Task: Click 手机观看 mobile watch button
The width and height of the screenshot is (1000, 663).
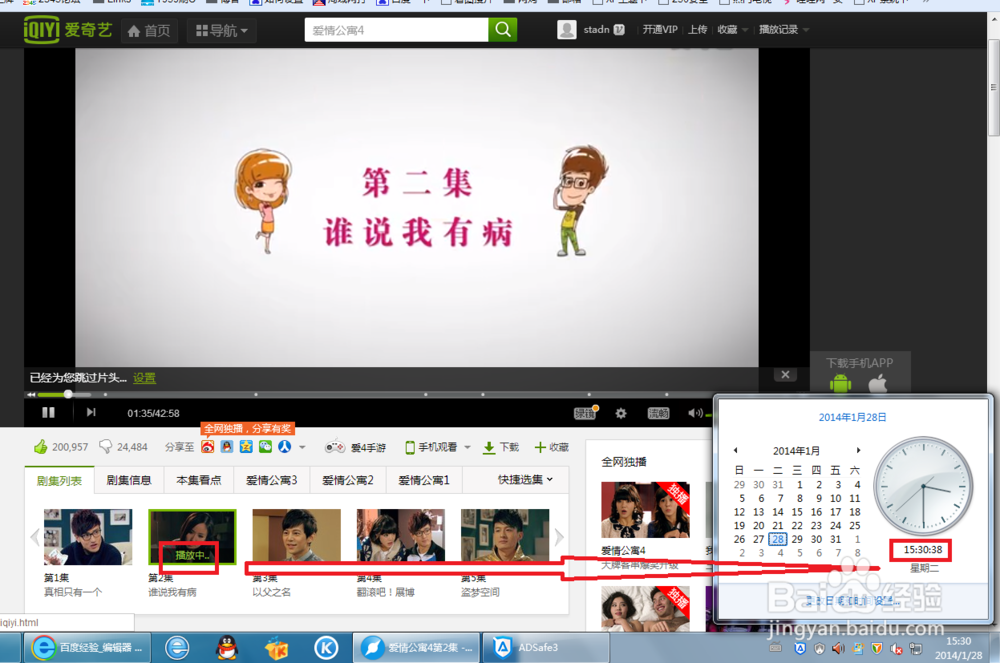Action: (432, 447)
